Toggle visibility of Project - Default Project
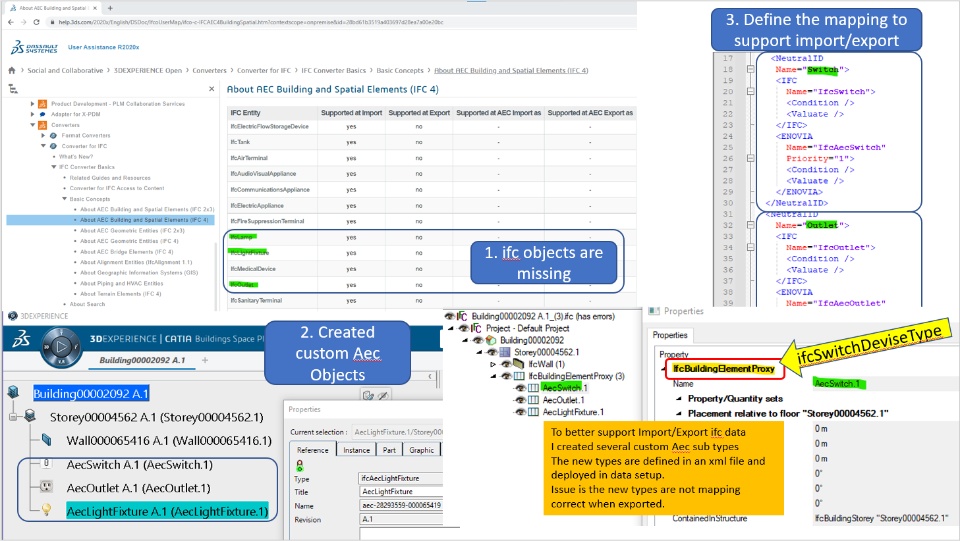960x541 pixels. coord(463,328)
